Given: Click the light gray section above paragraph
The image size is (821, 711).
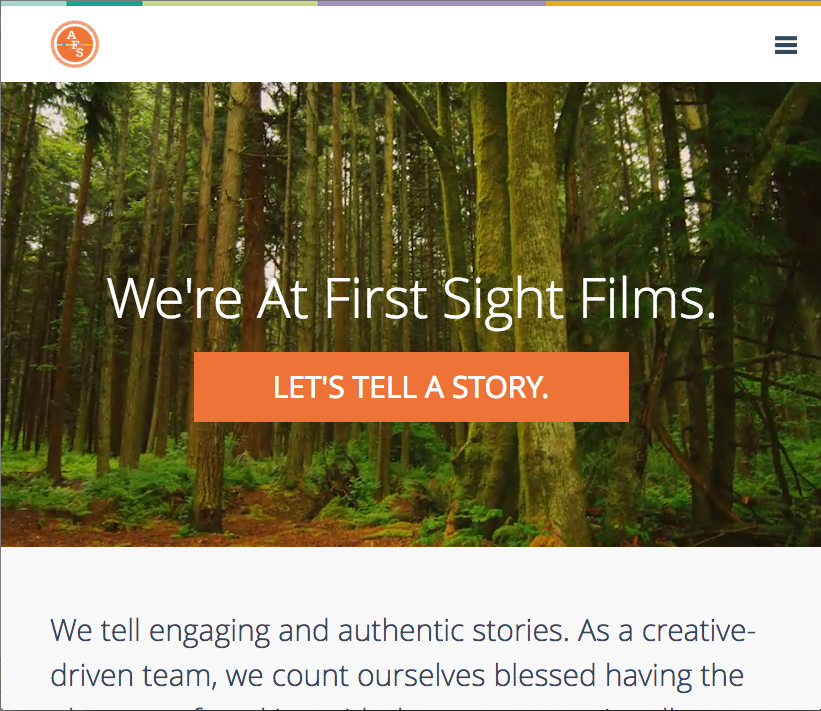Looking at the screenshot, I should [411, 576].
